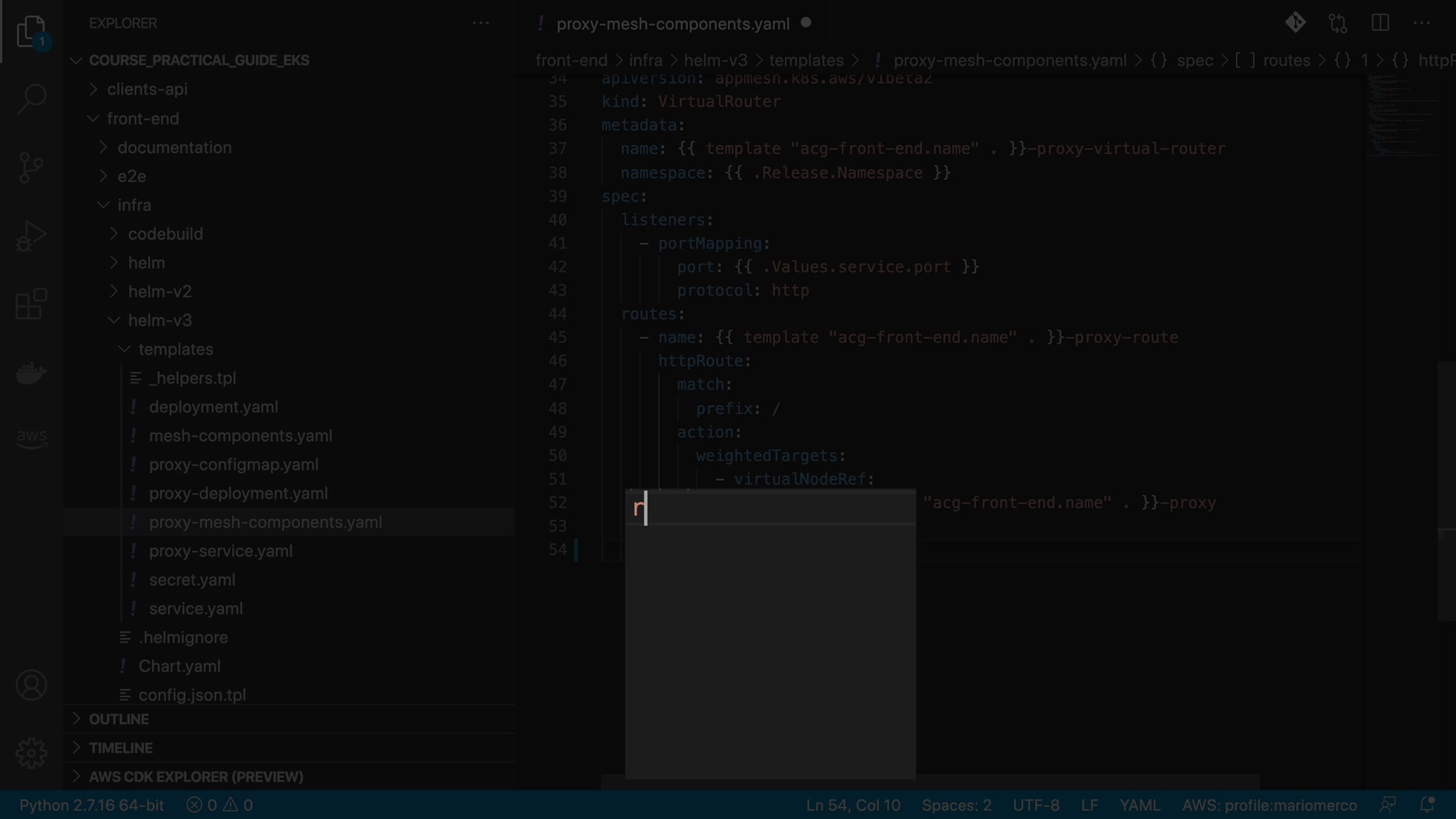Collapse the helm-v3 folder
This screenshot has width=1456, height=819.
coord(159,320)
